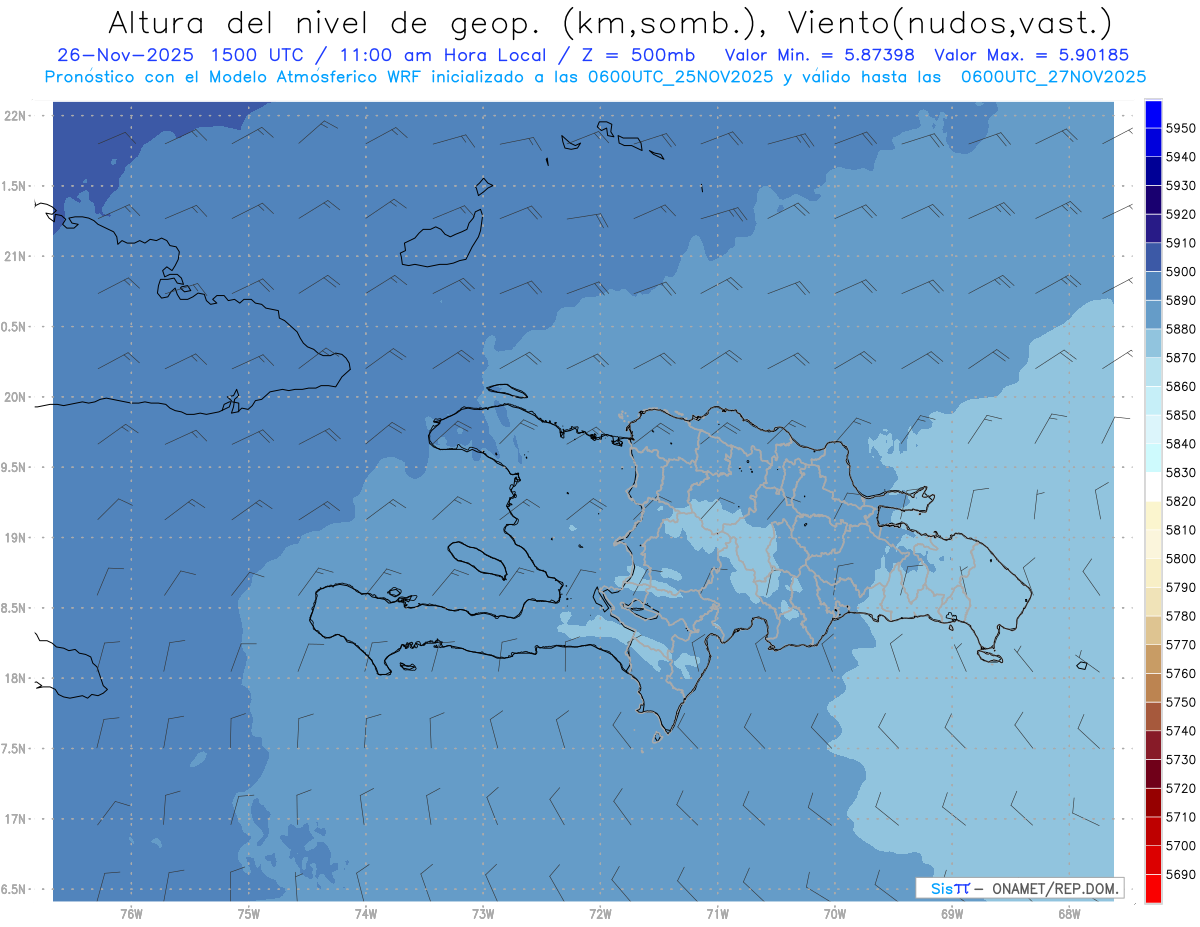This screenshot has width=1200, height=927.
Task: Click the "21N" latitude label
Action: [x=14, y=257]
